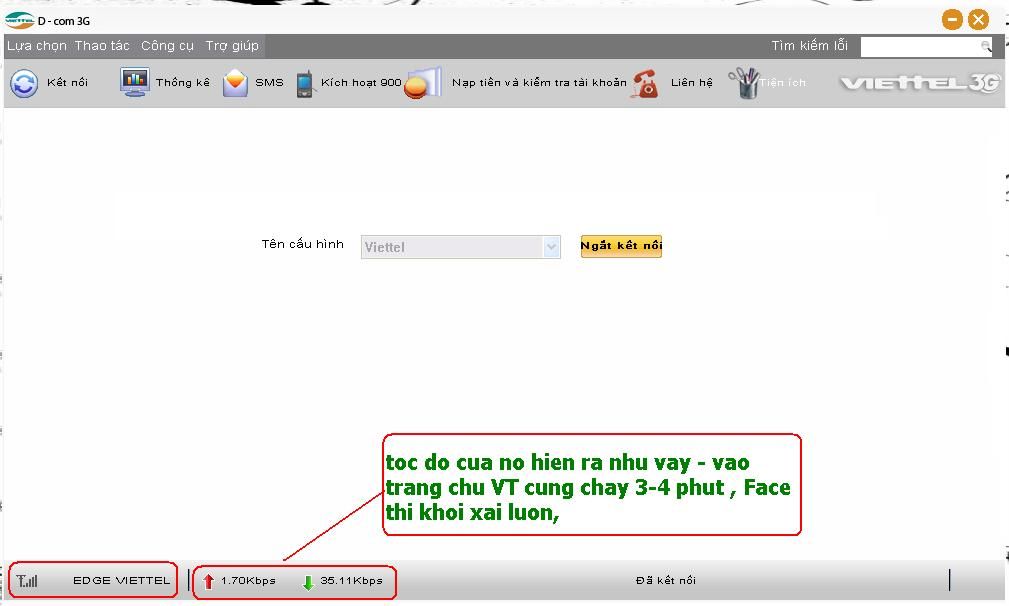This screenshot has height=606, width=1009.
Task: Click the signal strength bars icon
Action: (27, 581)
